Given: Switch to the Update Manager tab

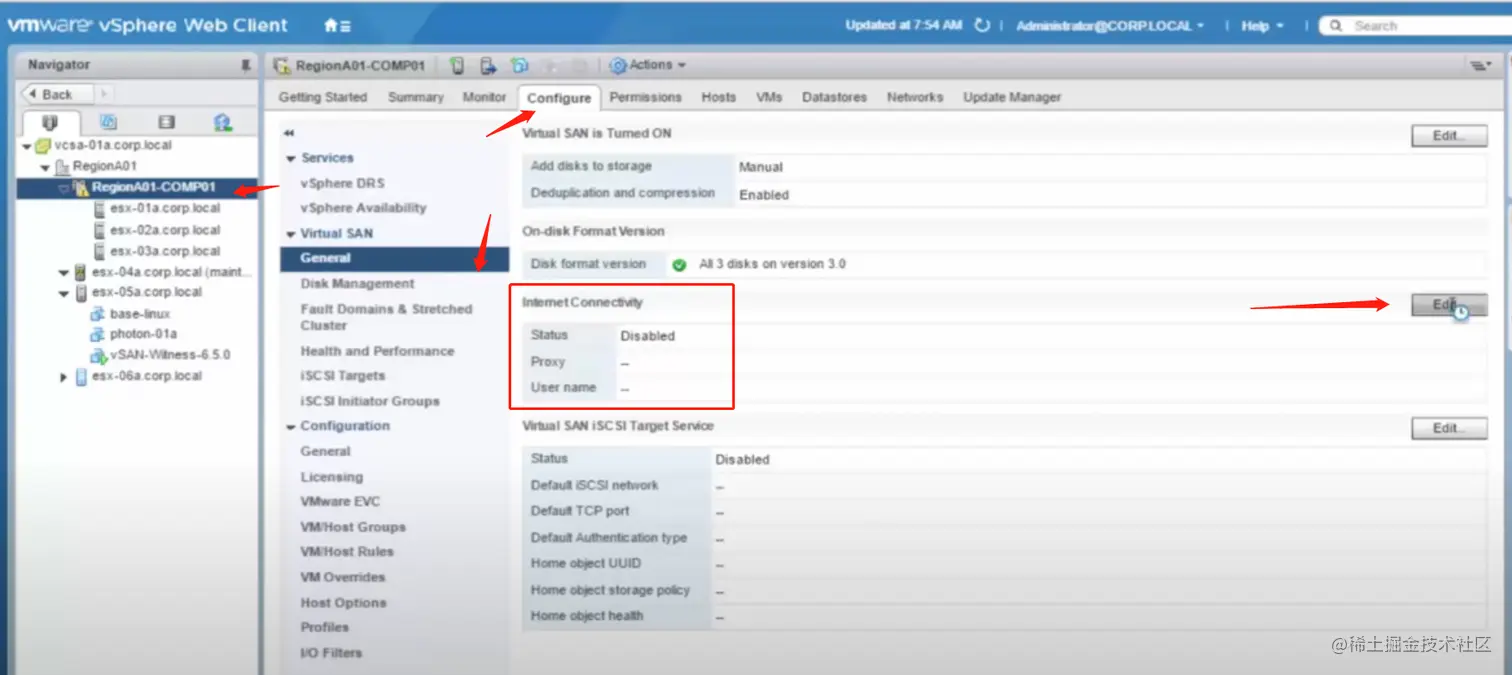Looking at the screenshot, I should tap(1012, 97).
